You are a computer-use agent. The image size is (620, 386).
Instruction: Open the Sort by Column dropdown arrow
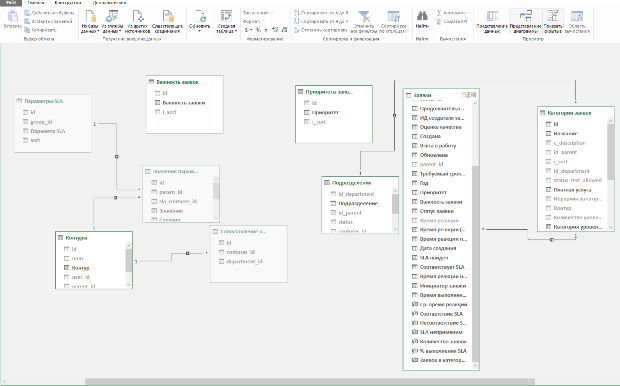pos(408,31)
